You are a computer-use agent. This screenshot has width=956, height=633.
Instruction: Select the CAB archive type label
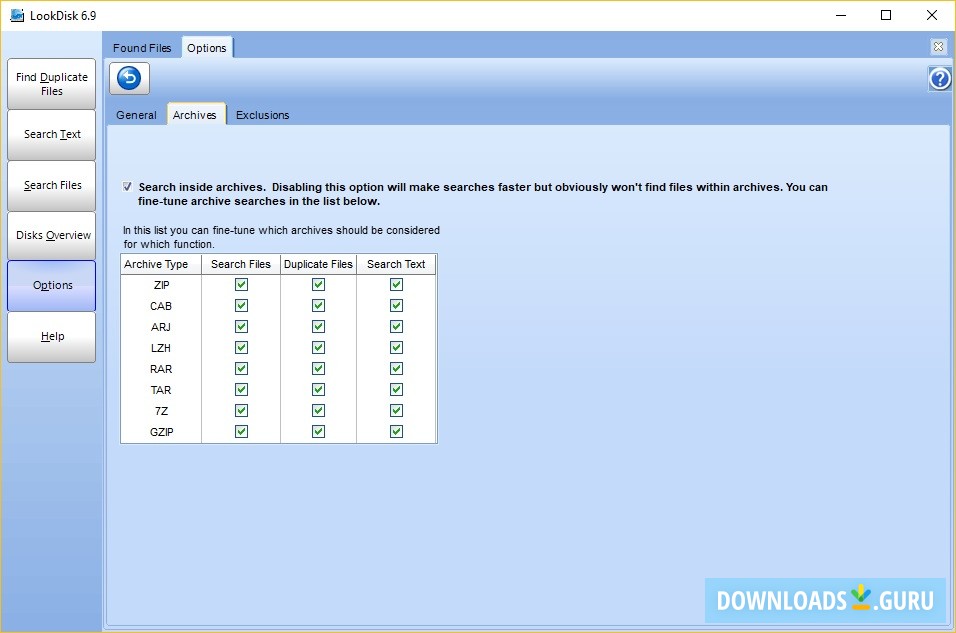(161, 306)
